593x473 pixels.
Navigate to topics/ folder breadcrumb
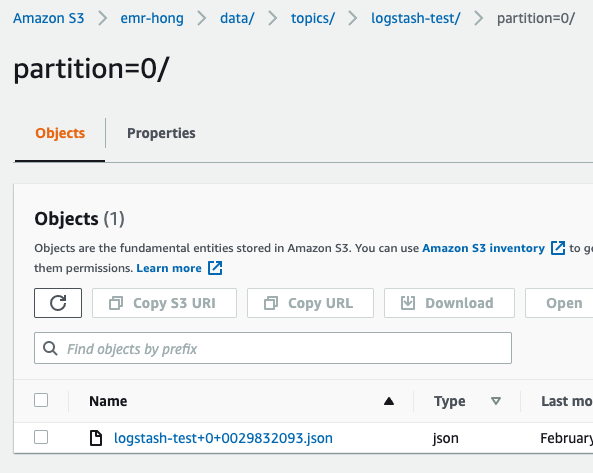pos(313,18)
